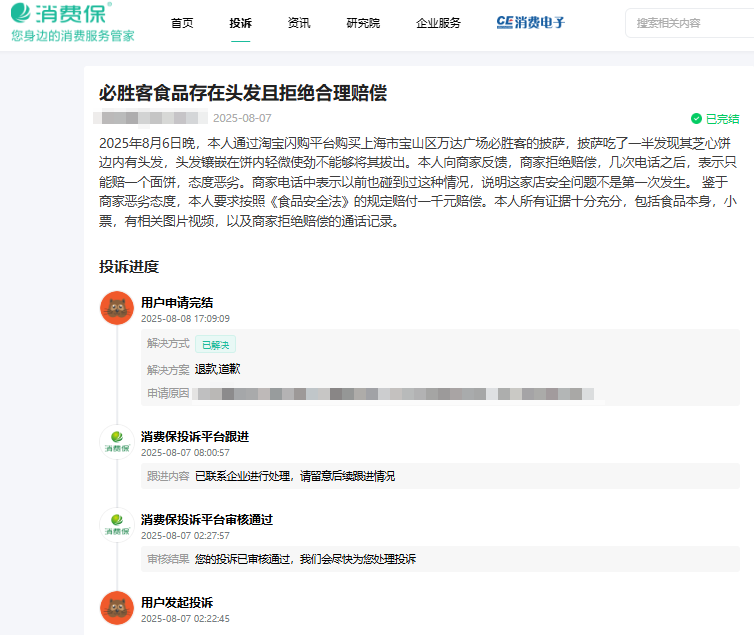Click the text 已联系企业进行处理，请留意后续跟进情况
Viewport: 754px width, 635px height.
tap(295, 476)
